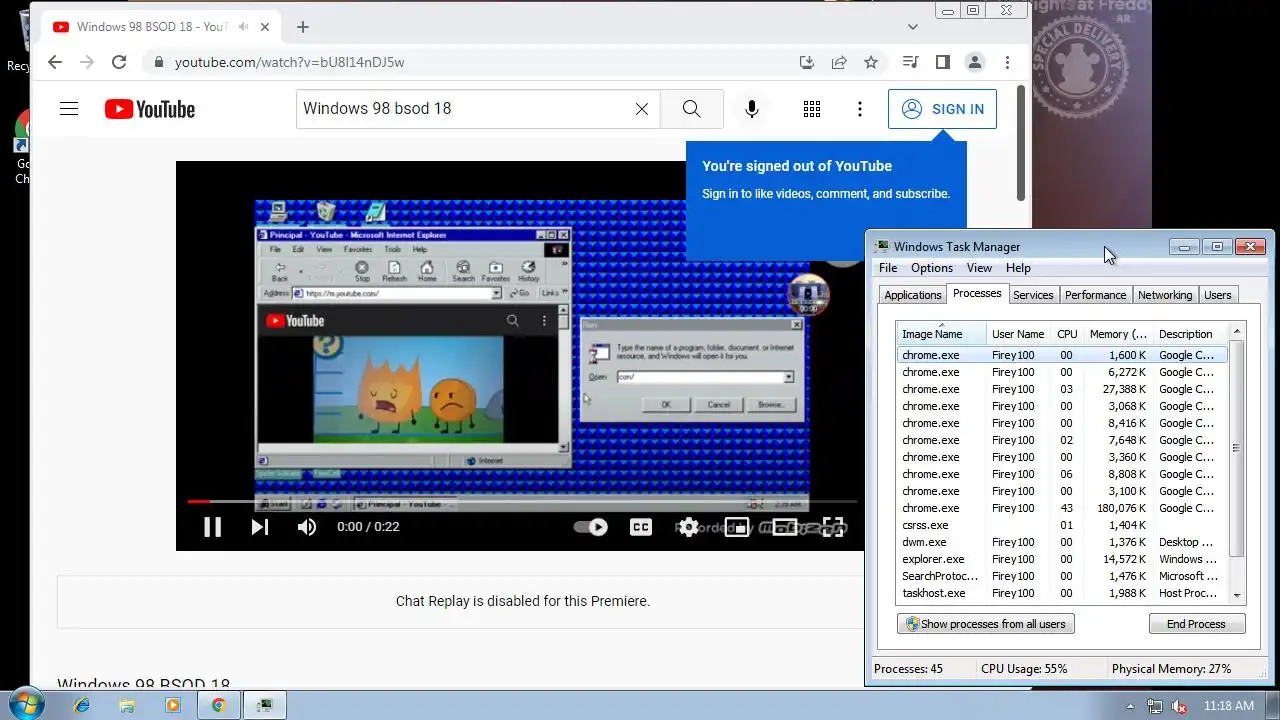Share this page from address bar

coord(839,62)
